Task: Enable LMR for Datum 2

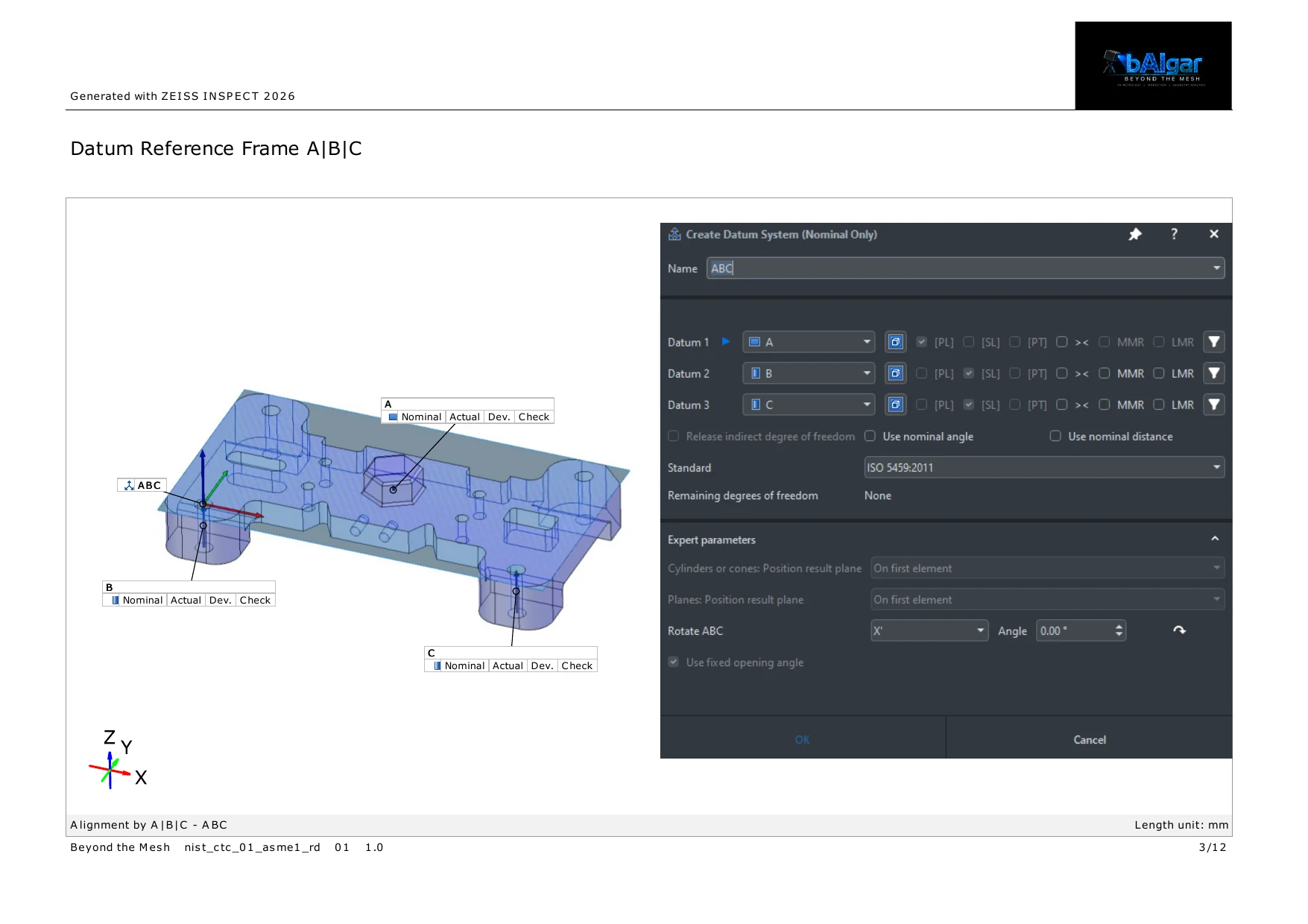Action: [1159, 373]
